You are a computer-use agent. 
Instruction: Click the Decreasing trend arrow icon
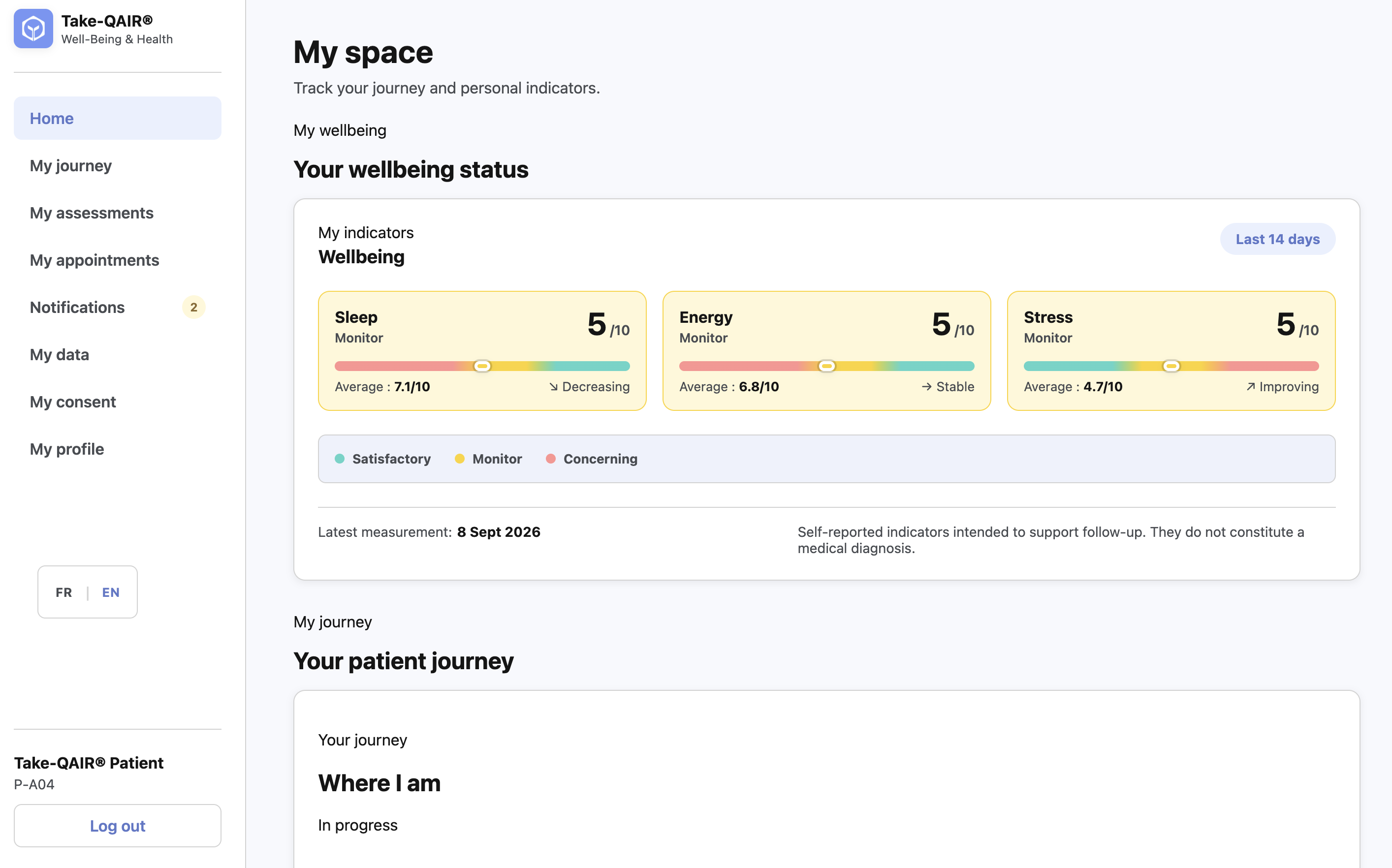(x=553, y=387)
